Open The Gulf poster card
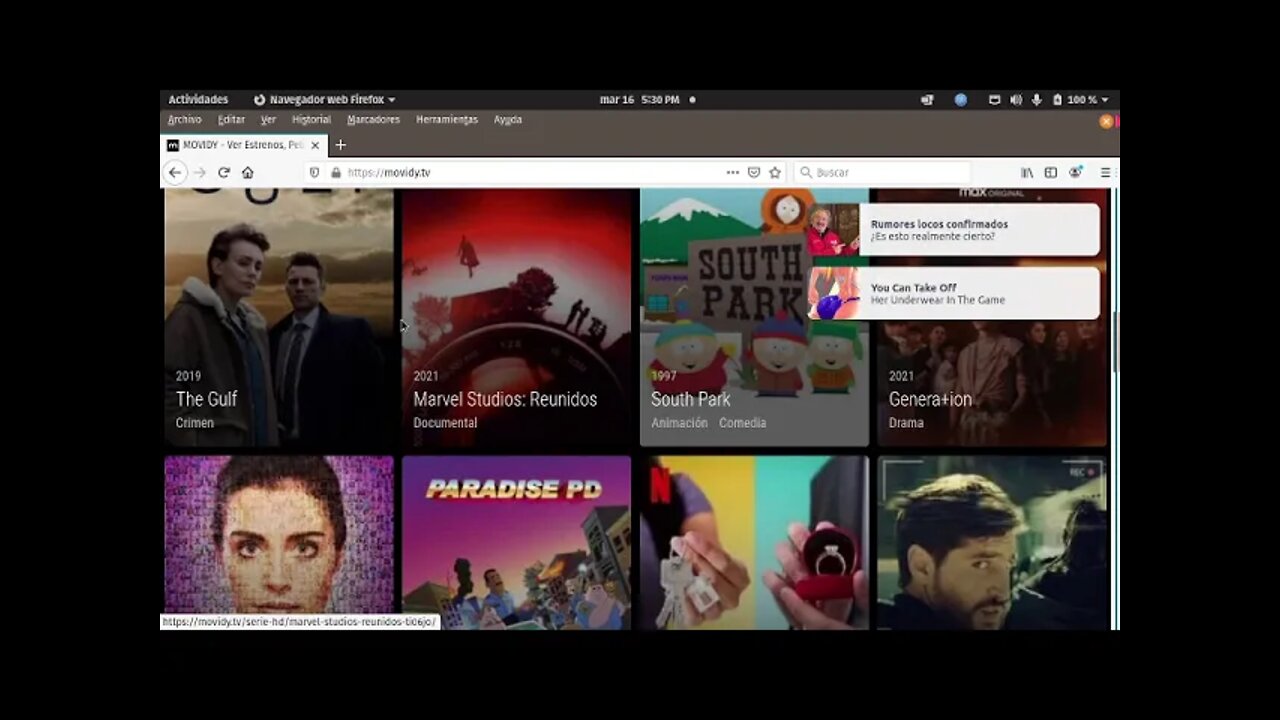This screenshot has width=1280, height=720. [279, 317]
